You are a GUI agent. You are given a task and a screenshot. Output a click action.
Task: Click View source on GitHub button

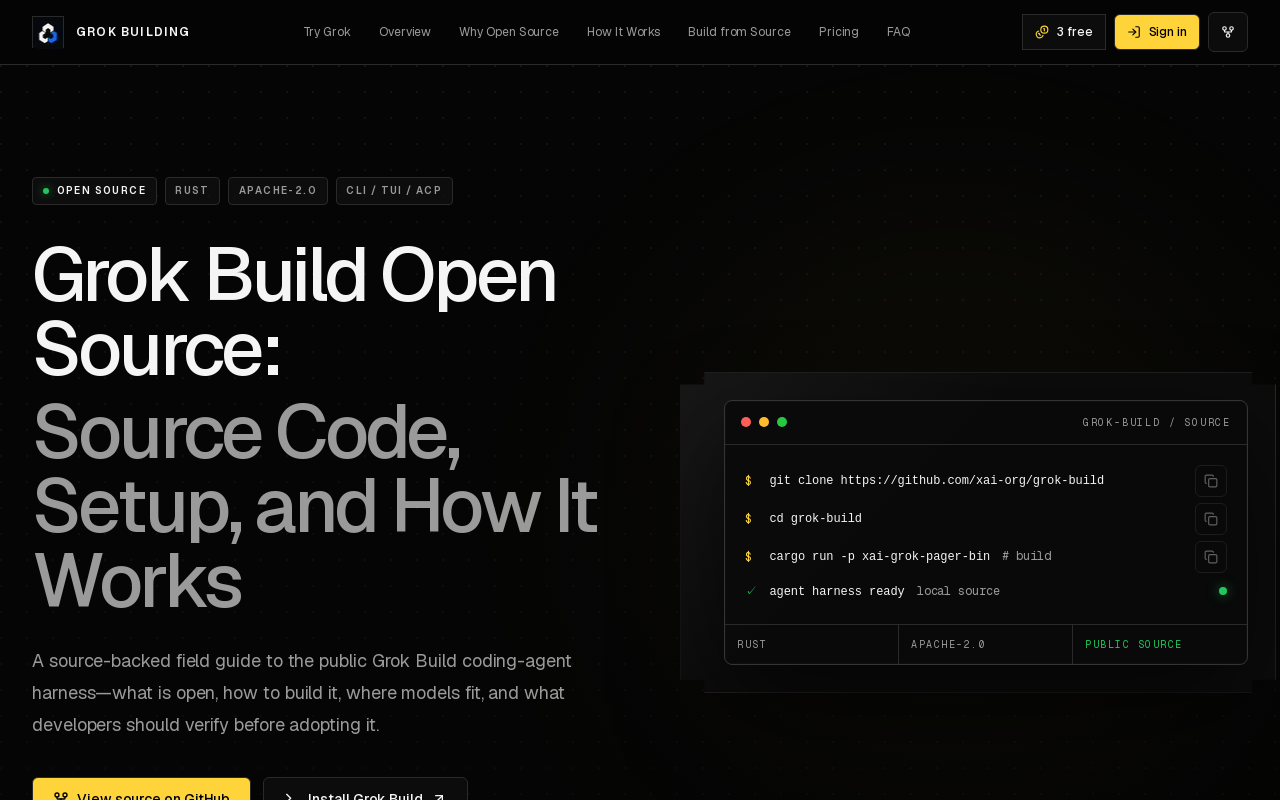[x=141, y=789]
